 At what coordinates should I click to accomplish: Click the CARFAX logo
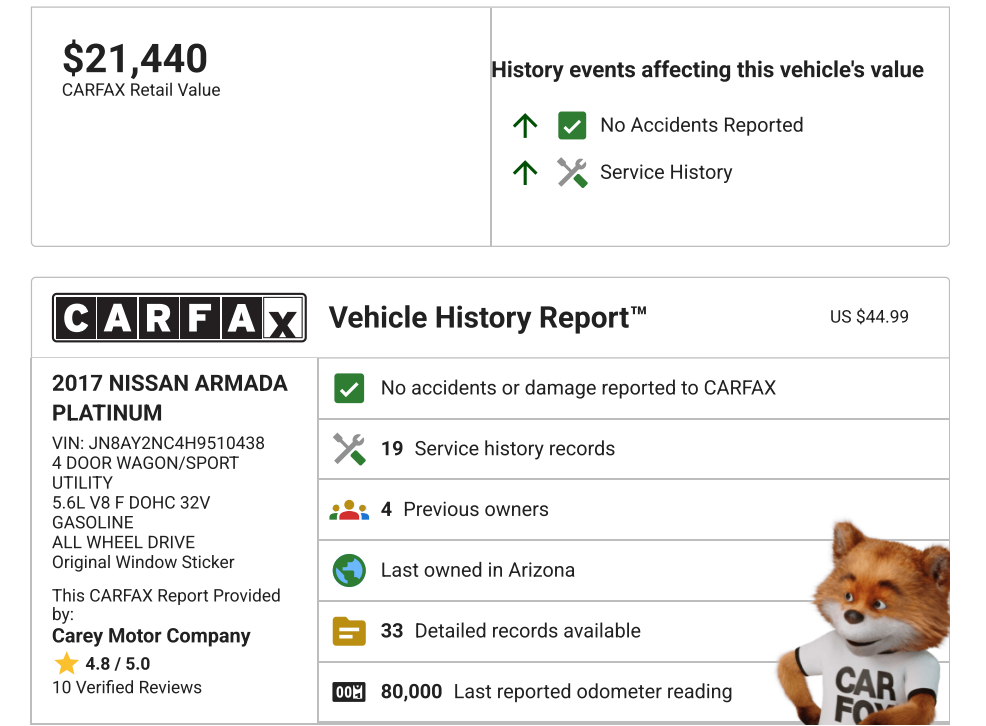[x=179, y=318]
